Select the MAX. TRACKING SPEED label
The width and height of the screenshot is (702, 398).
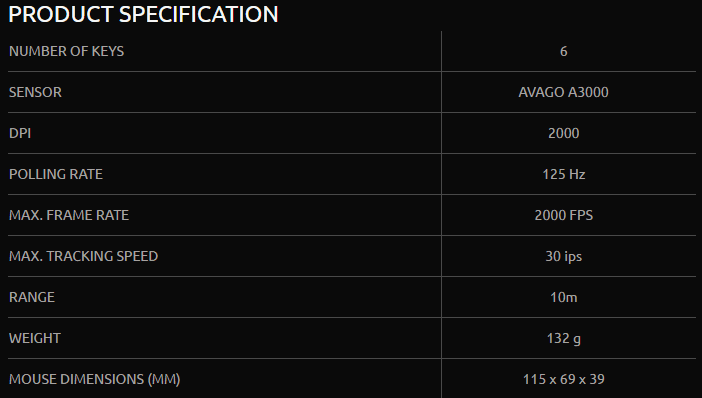tap(83, 256)
